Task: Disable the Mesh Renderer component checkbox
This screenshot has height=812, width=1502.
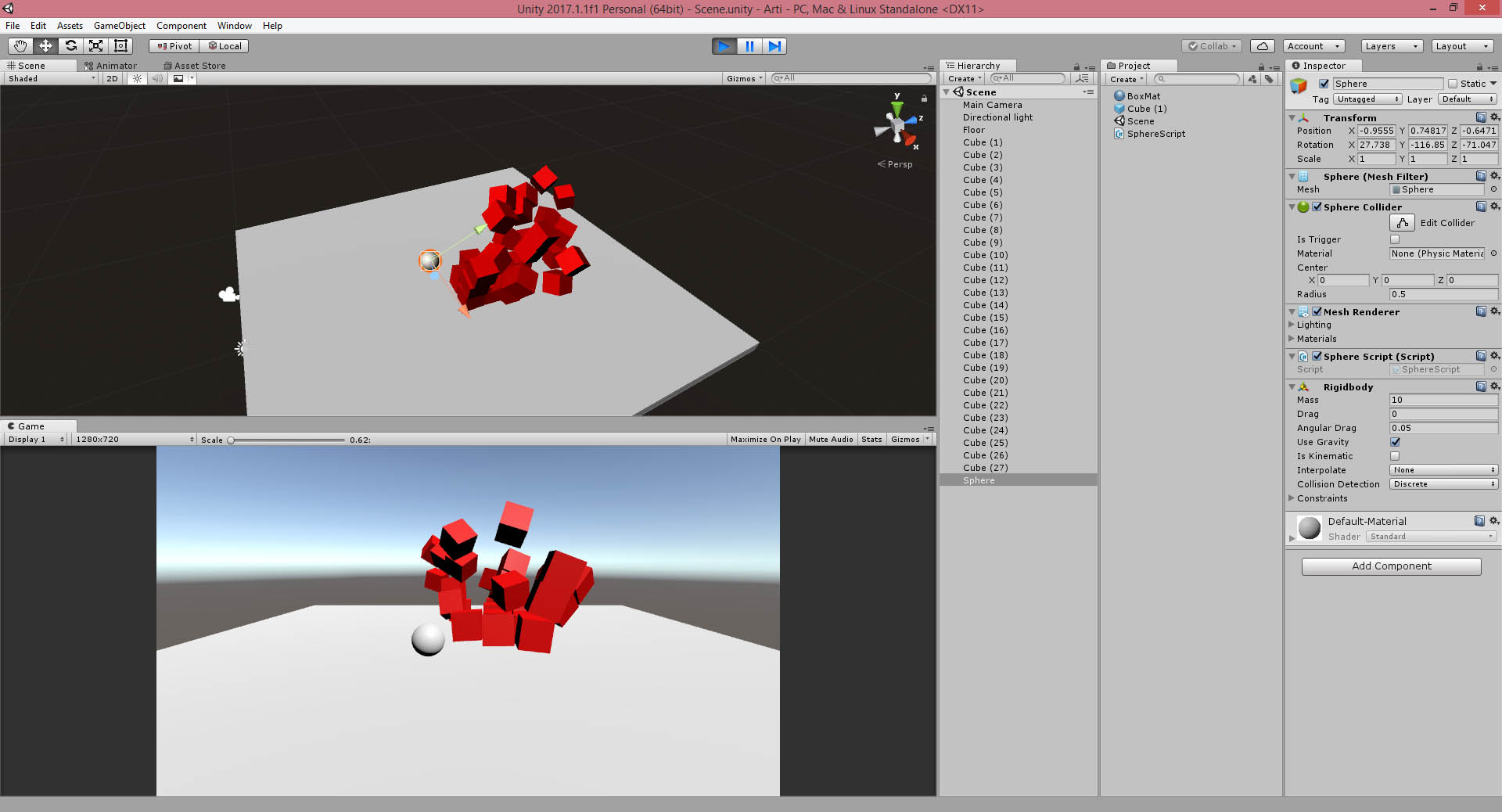Action: coord(1317,311)
